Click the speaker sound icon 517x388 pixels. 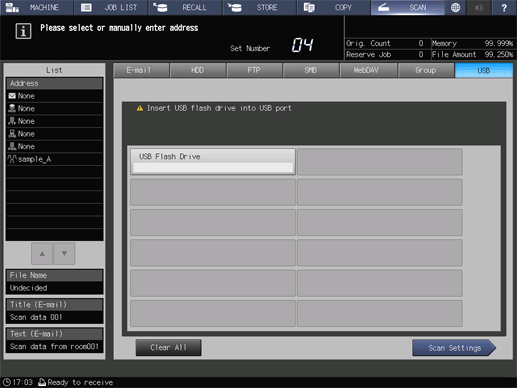479,8
